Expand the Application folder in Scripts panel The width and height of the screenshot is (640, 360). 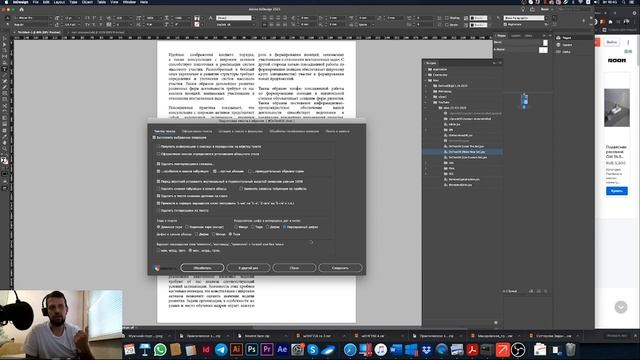(426, 69)
